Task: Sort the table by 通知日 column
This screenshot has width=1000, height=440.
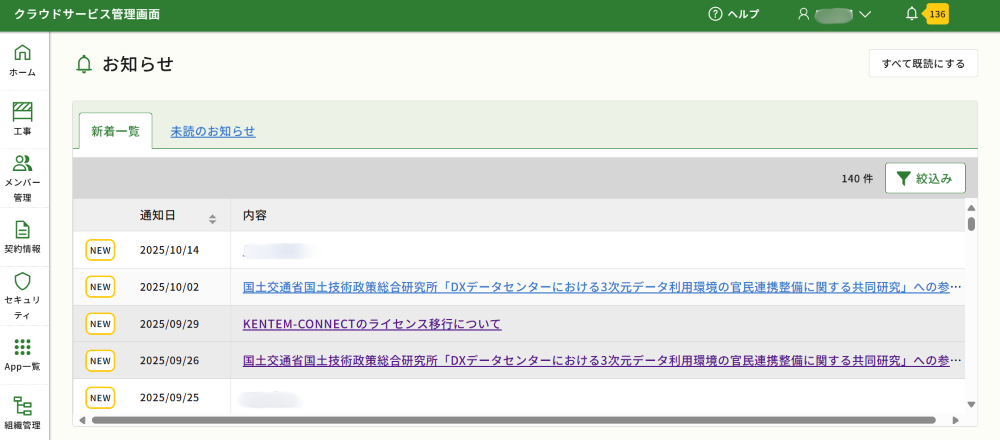Action: point(212,217)
